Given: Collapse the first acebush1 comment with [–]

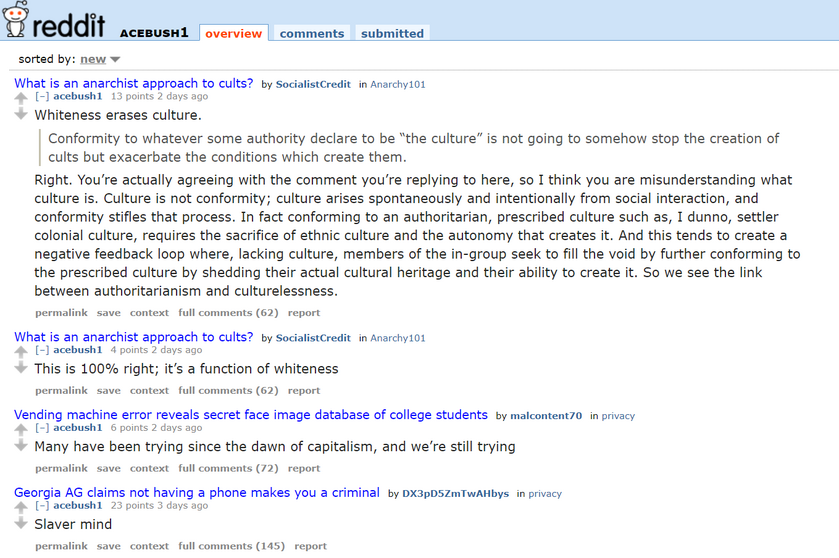Looking at the screenshot, I should pos(42,97).
